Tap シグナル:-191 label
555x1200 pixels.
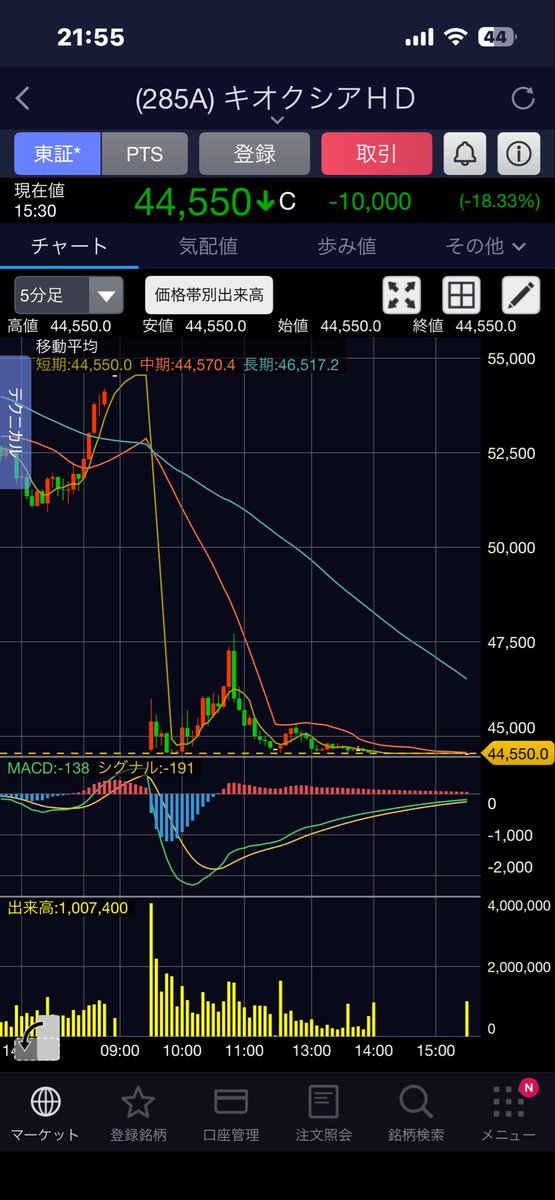[x=145, y=768]
